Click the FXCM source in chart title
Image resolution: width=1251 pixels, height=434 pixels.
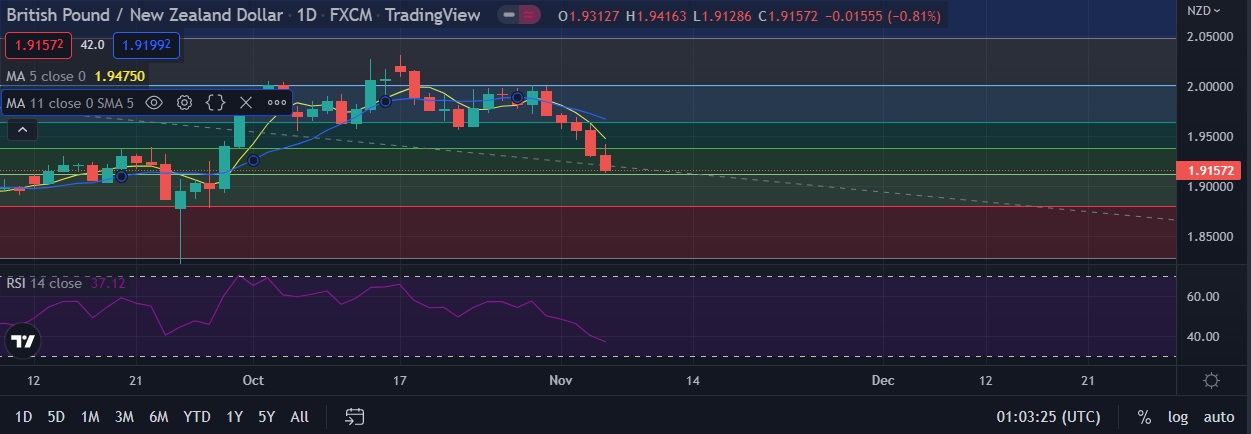[x=352, y=15]
